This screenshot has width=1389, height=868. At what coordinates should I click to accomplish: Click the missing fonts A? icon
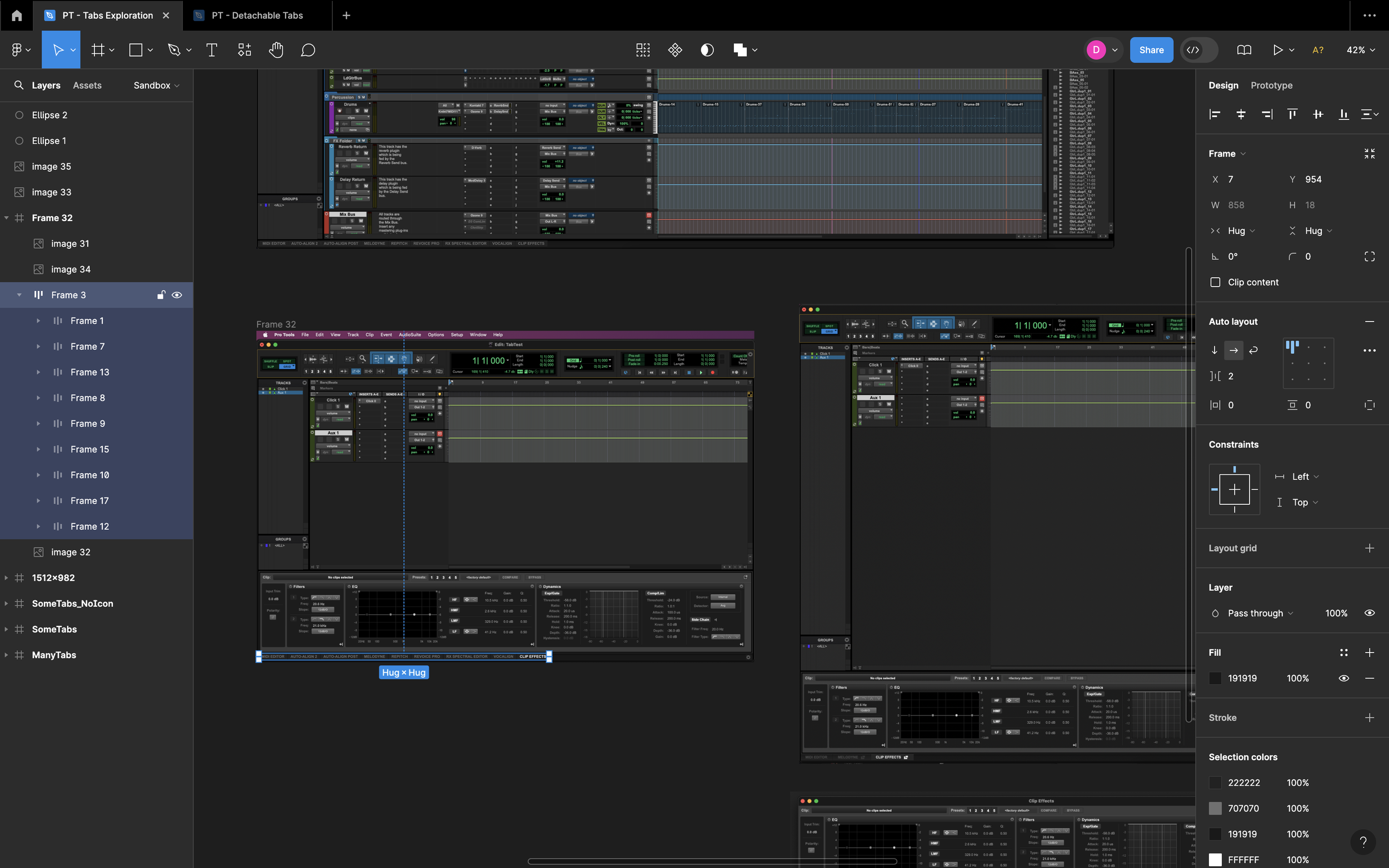pos(1318,50)
